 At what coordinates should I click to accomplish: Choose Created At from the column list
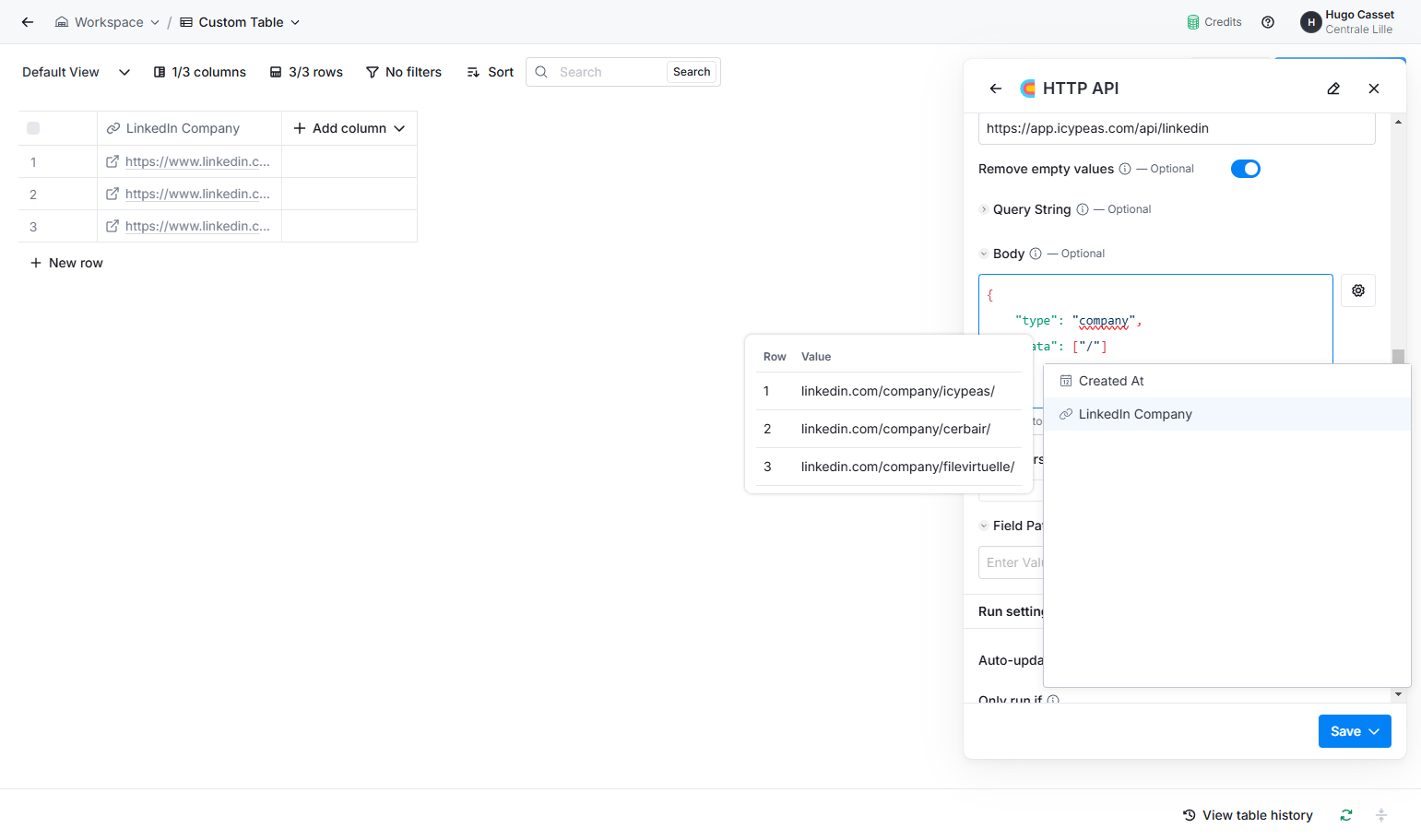1227,381
